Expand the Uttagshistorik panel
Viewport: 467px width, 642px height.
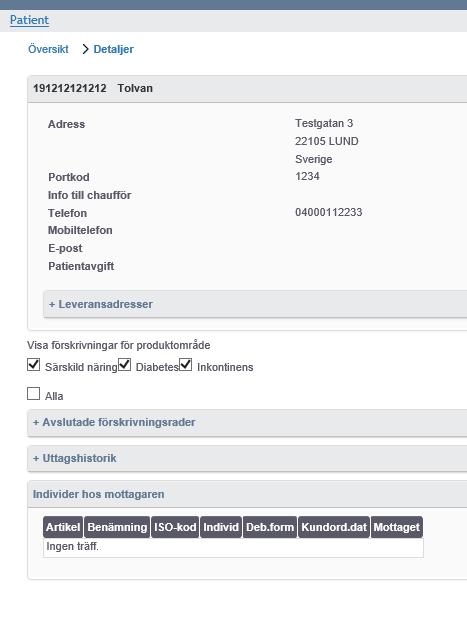tap(74, 458)
